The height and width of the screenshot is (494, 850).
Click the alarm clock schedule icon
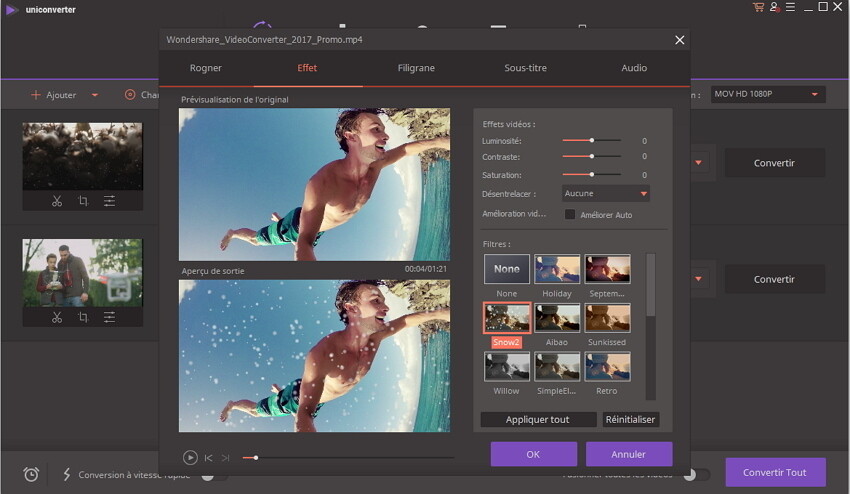click(x=31, y=474)
